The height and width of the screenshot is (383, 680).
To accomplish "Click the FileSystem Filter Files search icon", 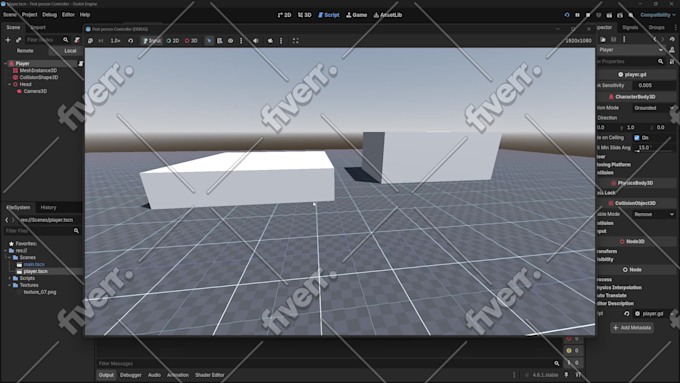I will [x=76, y=231].
